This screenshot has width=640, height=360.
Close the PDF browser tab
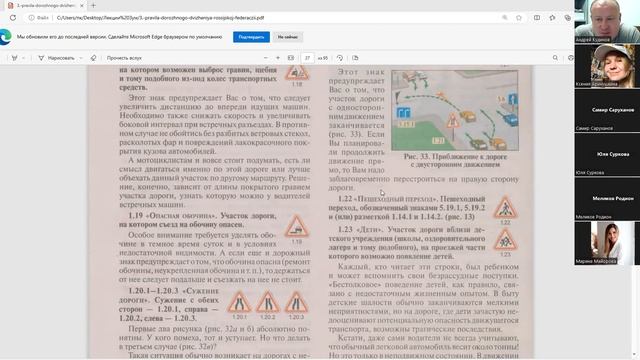[82, 6]
